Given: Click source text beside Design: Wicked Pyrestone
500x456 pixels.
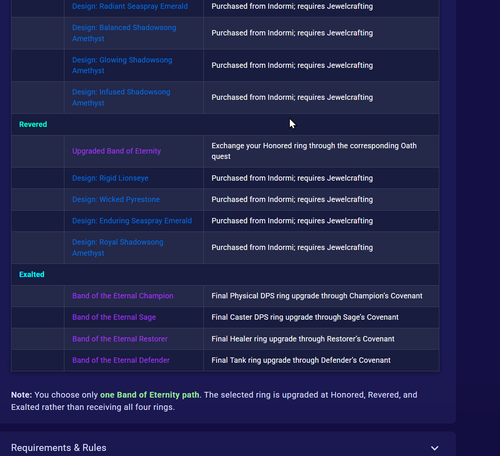Looking at the screenshot, I should click(x=292, y=199).
